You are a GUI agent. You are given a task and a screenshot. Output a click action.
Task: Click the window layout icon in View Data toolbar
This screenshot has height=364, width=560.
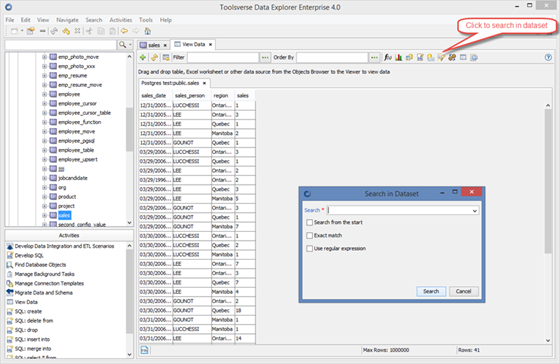tap(463, 58)
